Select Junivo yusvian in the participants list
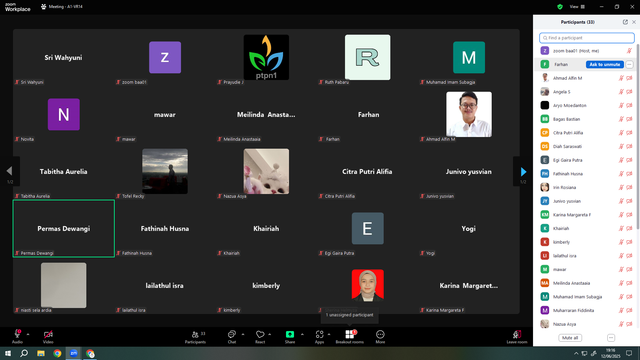Image resolution: width=640 pixels, height=360 pixels. [x=586, y=201]
